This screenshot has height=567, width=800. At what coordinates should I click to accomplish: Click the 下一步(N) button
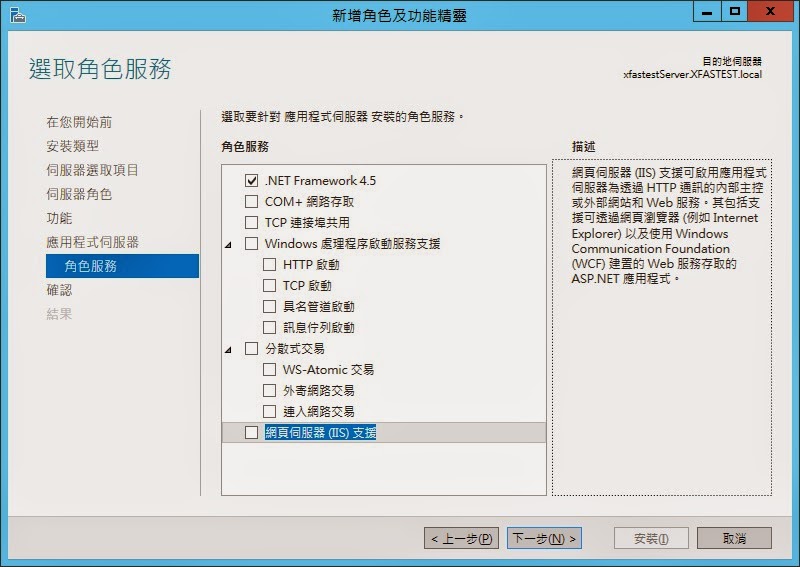pos(544,538)
